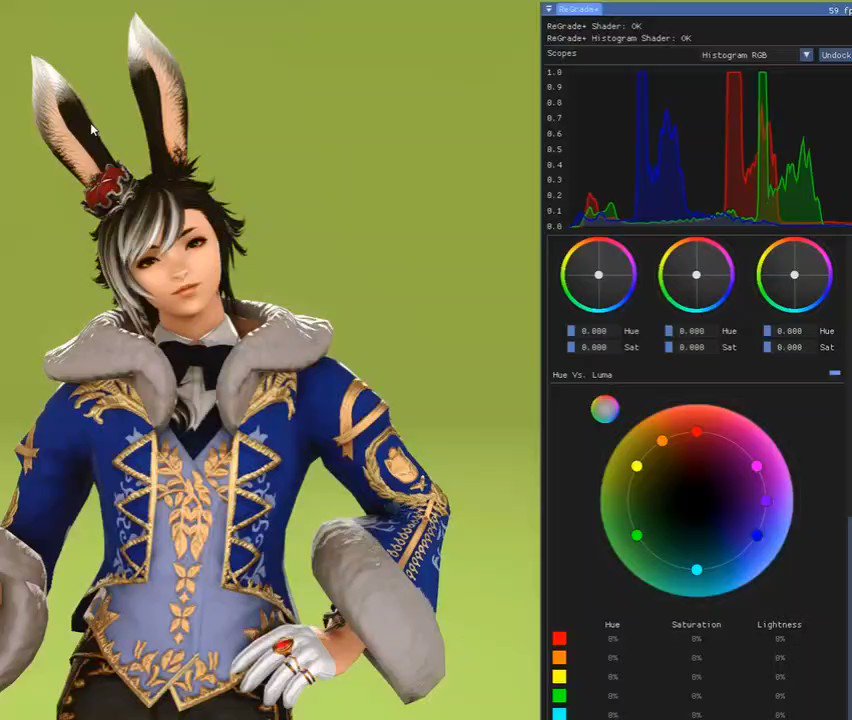Click the ReGrade+ window title bar
852x720 pixels.
[697, 9]
